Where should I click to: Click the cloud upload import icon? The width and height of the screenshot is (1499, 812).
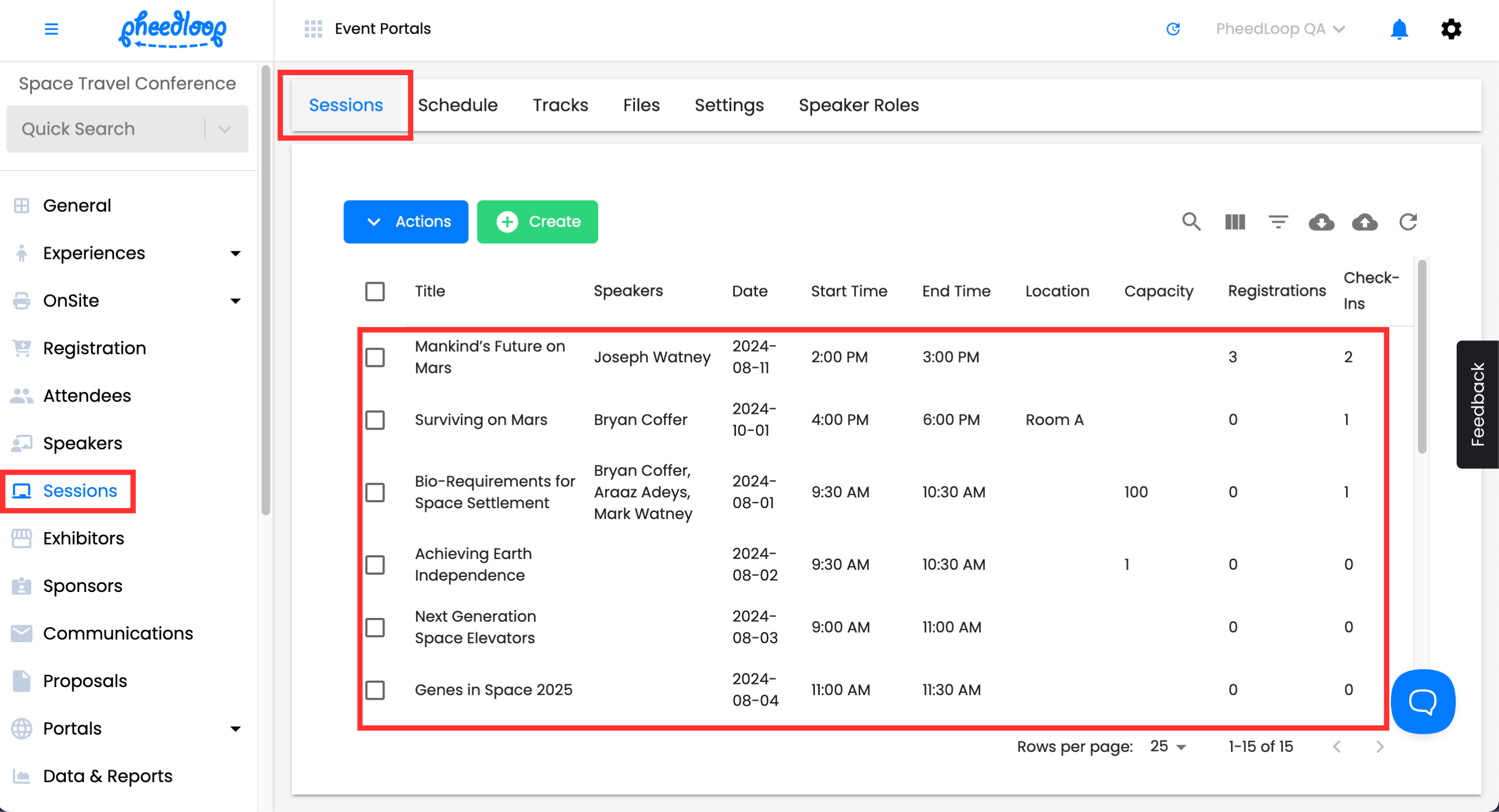point(1364,222)
